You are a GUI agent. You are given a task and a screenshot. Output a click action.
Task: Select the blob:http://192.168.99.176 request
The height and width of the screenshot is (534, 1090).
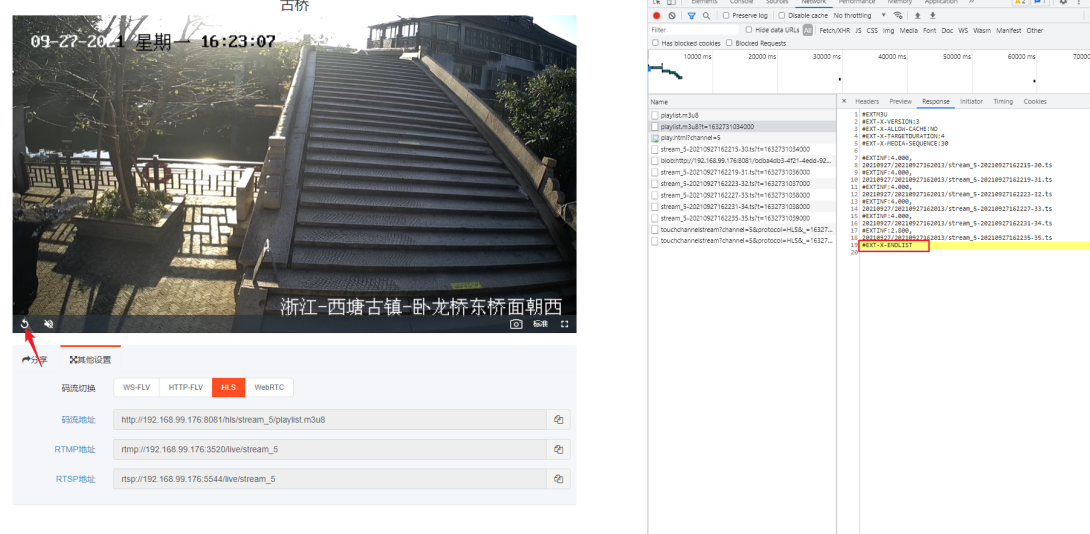[742, 161]
